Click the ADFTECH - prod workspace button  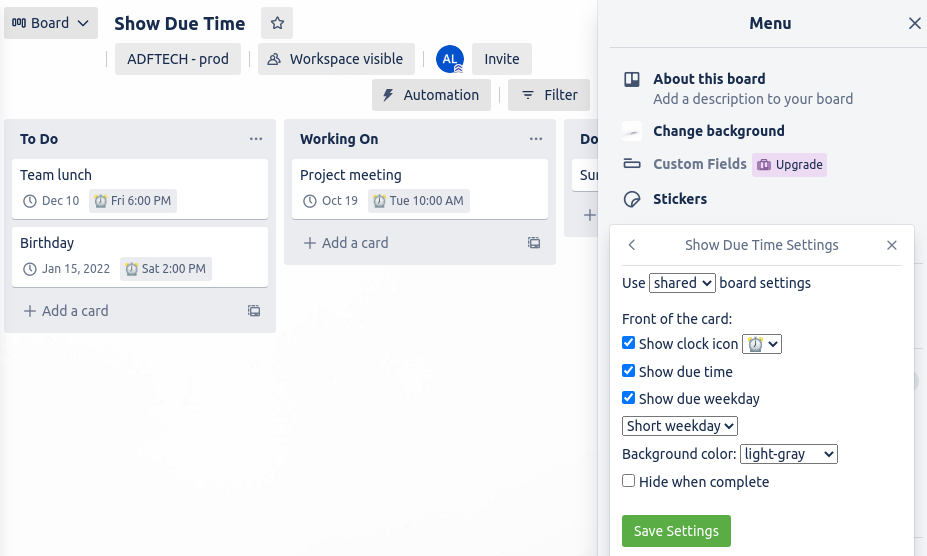(x=178, y=59)
